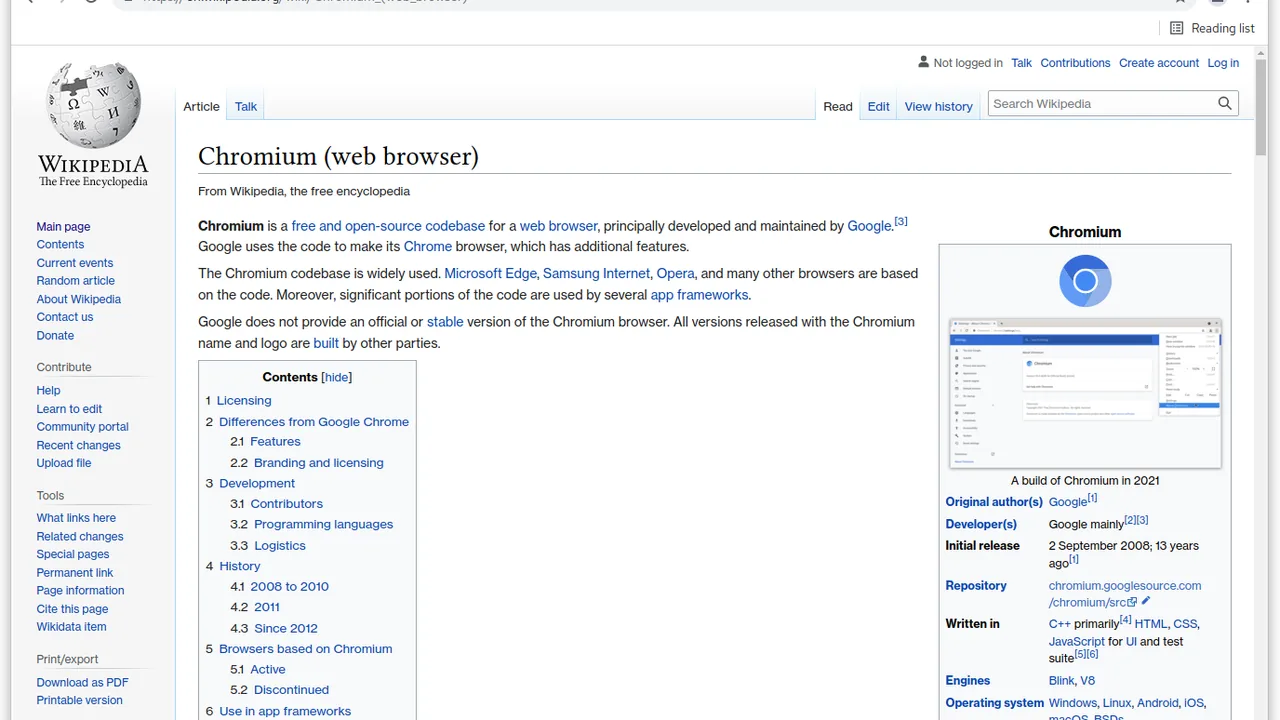The width and height of the screenshot is (1280, 720).
Task: Open the Edit tab
Action: [879, 106]
